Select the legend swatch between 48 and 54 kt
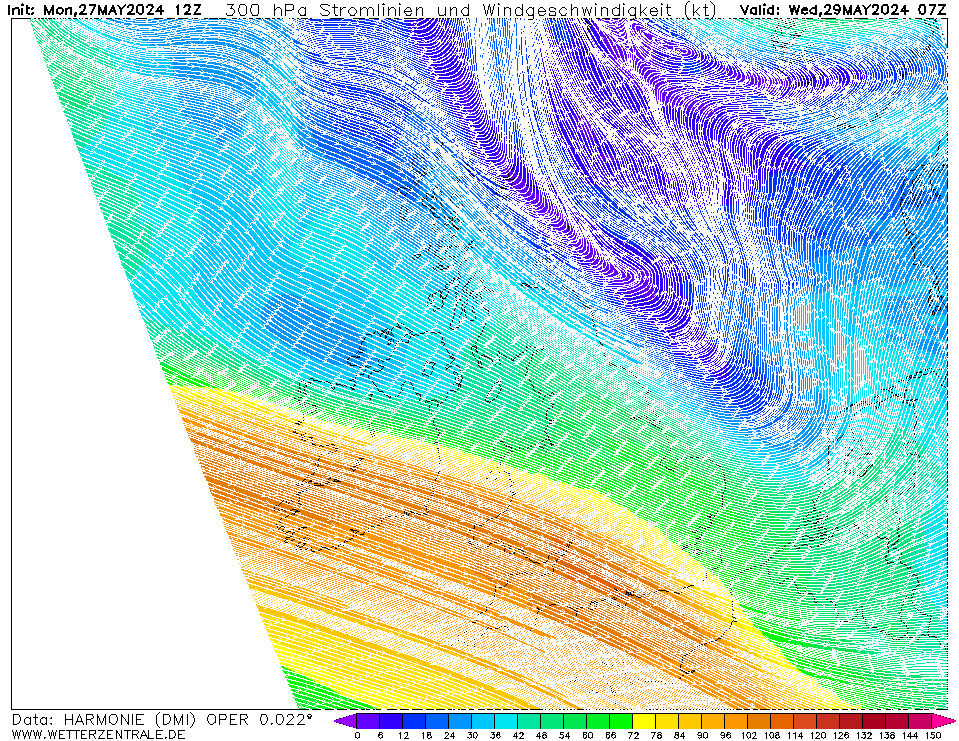The image size is (959, 741). coord(552,721)
